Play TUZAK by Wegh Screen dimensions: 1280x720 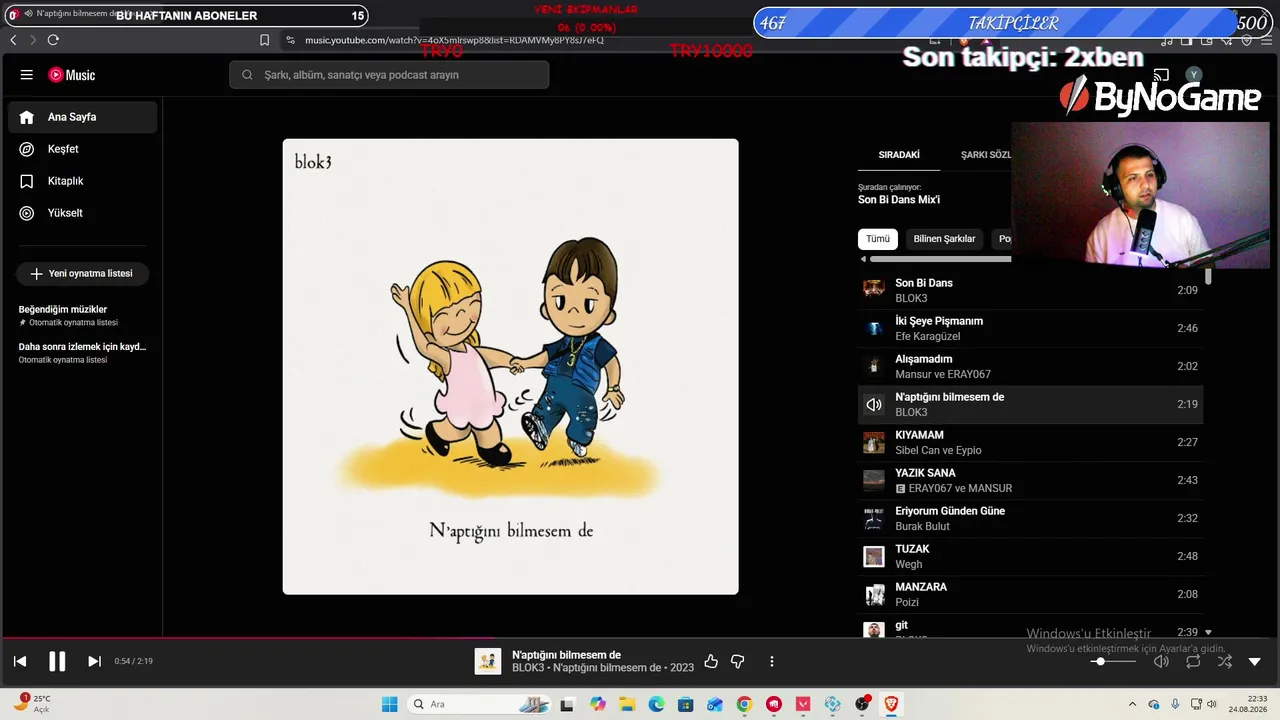click(1030, 556)
